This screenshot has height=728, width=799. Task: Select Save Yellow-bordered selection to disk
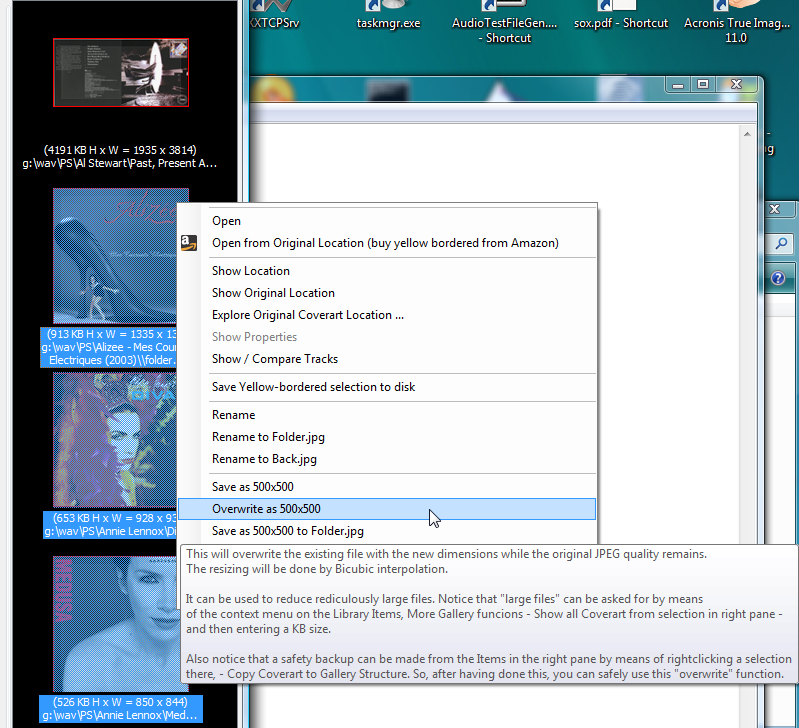(x=387, y=387)
